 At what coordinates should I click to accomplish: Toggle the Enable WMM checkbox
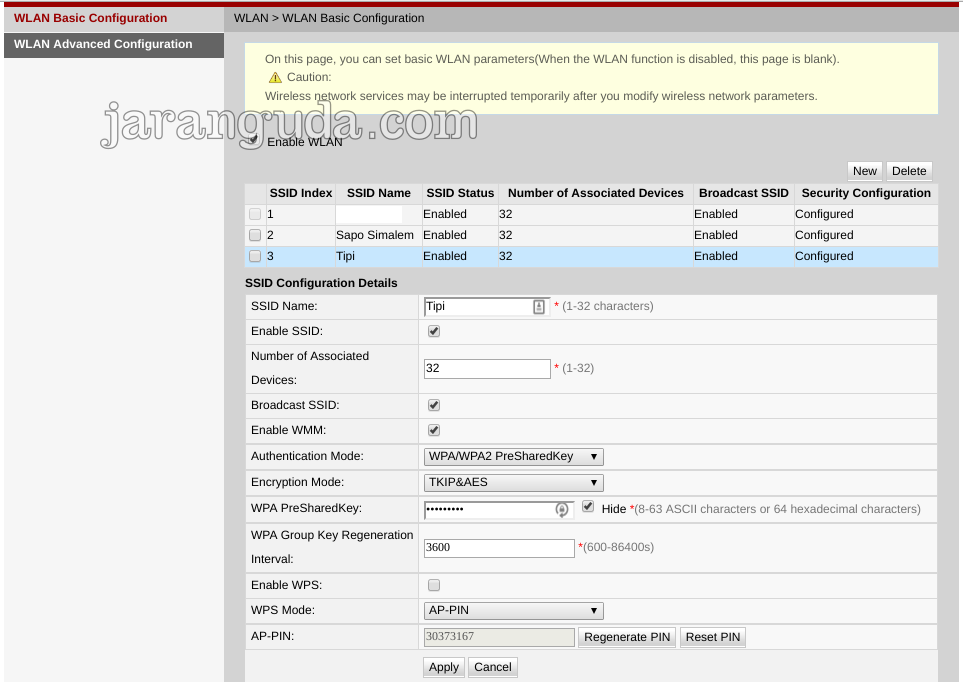tap(434, 430)
